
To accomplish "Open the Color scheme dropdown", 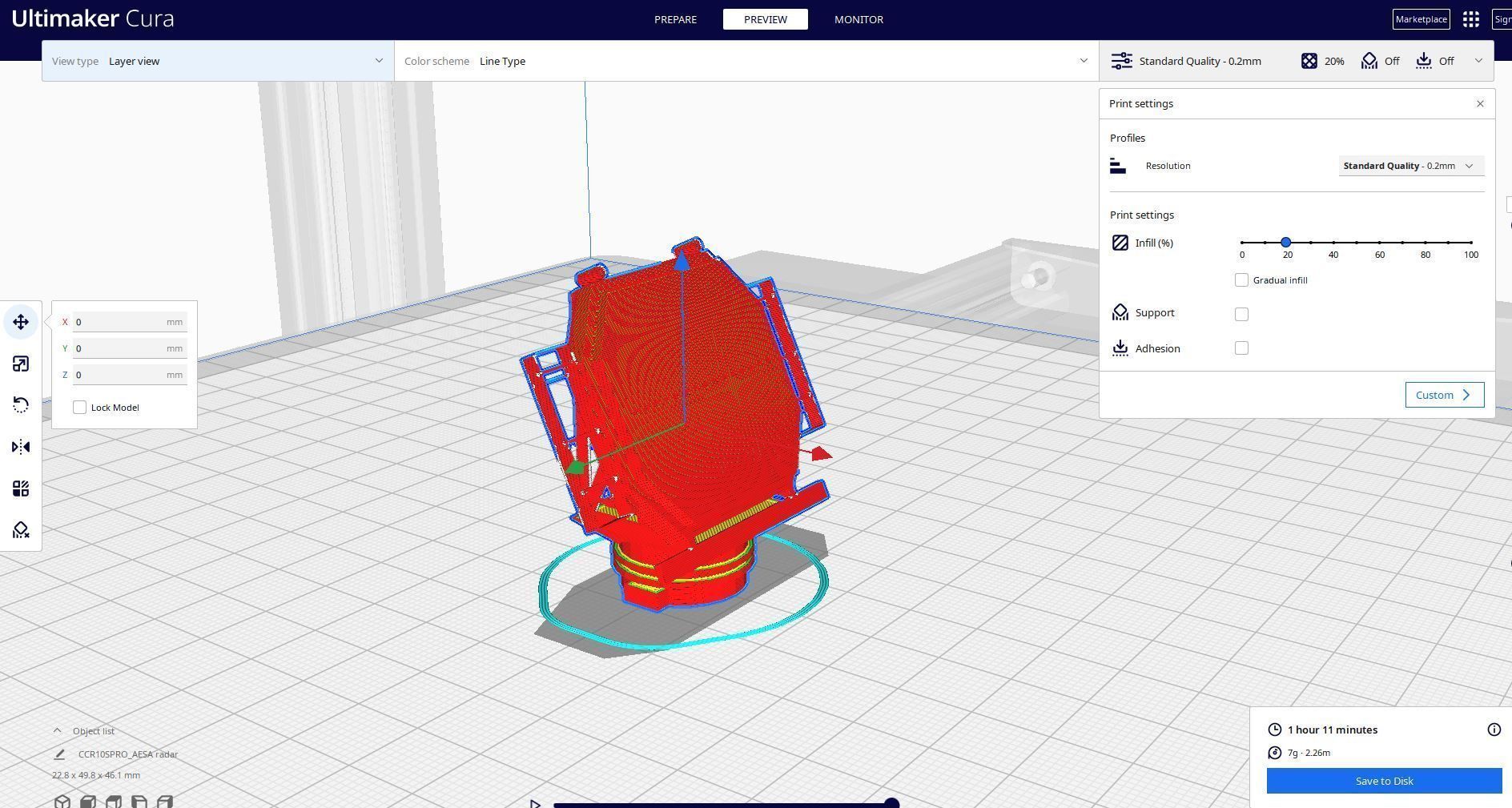I will pos(746,61).
